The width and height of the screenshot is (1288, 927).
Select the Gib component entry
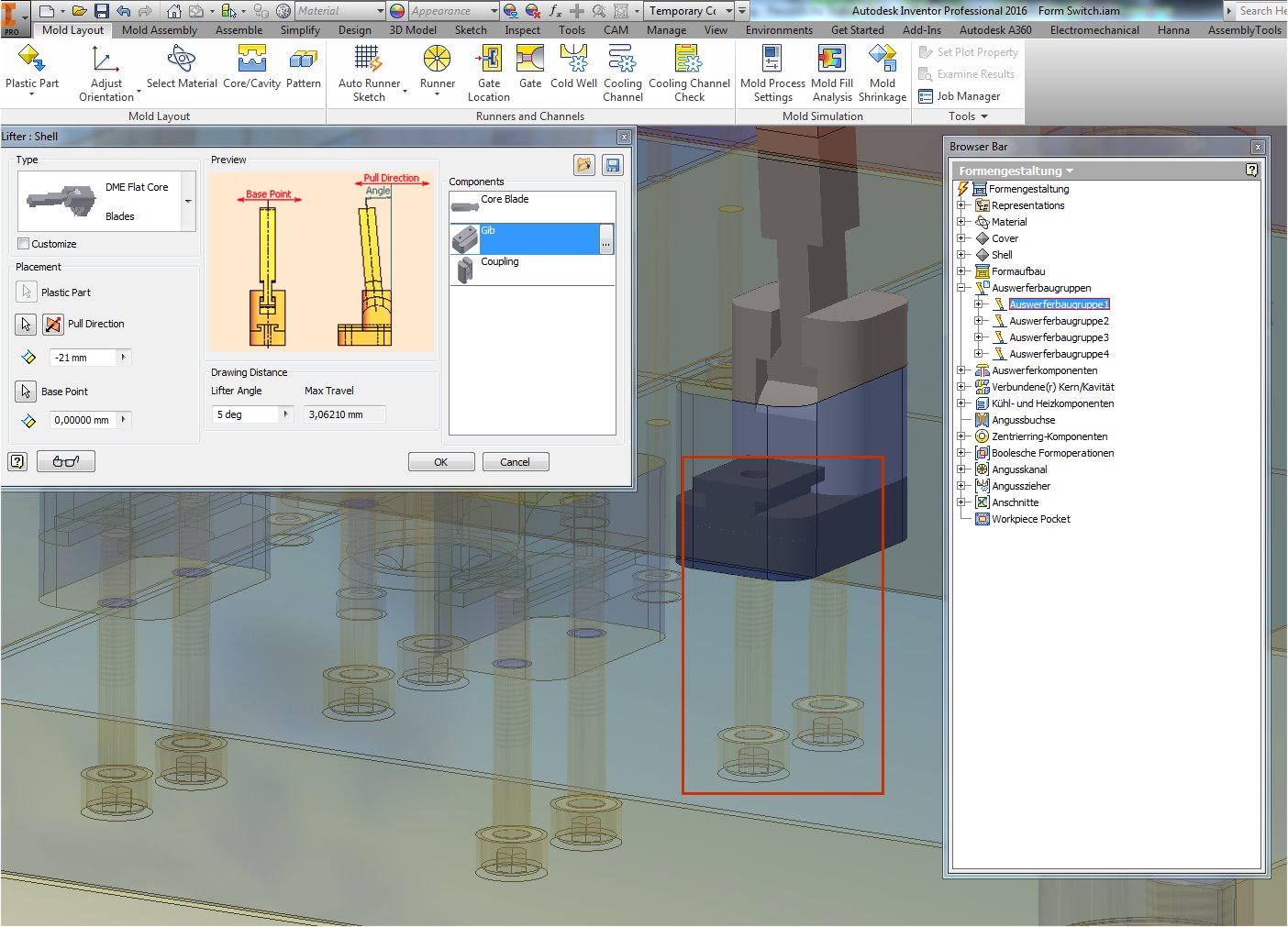click(x=523, y=238)
